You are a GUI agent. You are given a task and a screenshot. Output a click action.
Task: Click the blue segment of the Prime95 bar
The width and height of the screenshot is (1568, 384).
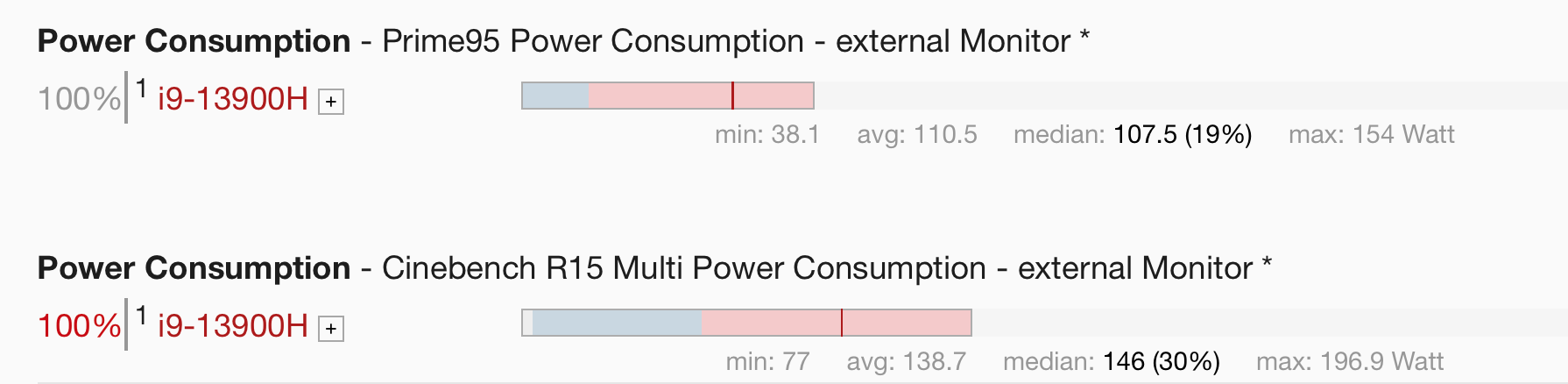(x=555, y=96)
